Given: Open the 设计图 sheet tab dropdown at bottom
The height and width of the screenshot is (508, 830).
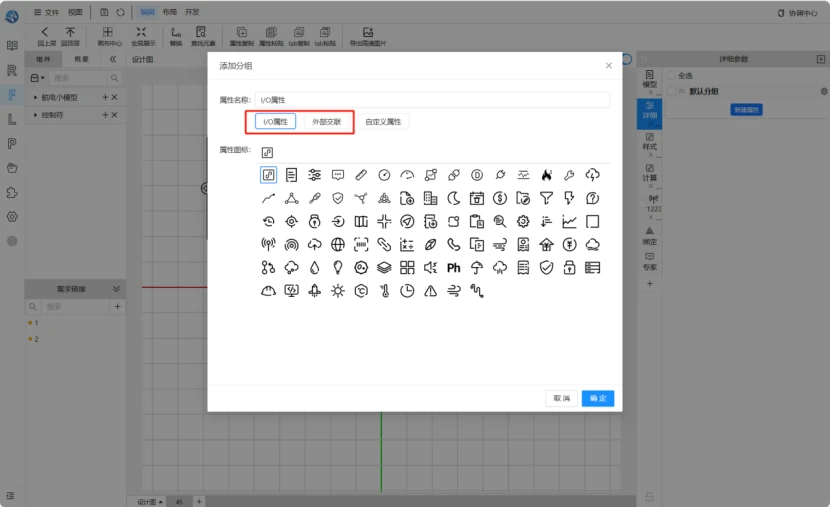Looking at the screenshot, I should point(160,502).
